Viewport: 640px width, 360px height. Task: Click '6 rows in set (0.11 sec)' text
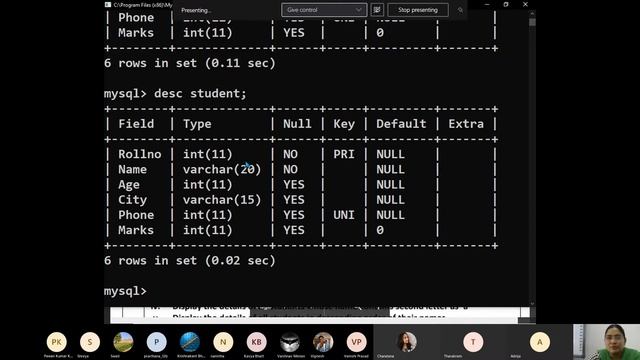(190, 63)
